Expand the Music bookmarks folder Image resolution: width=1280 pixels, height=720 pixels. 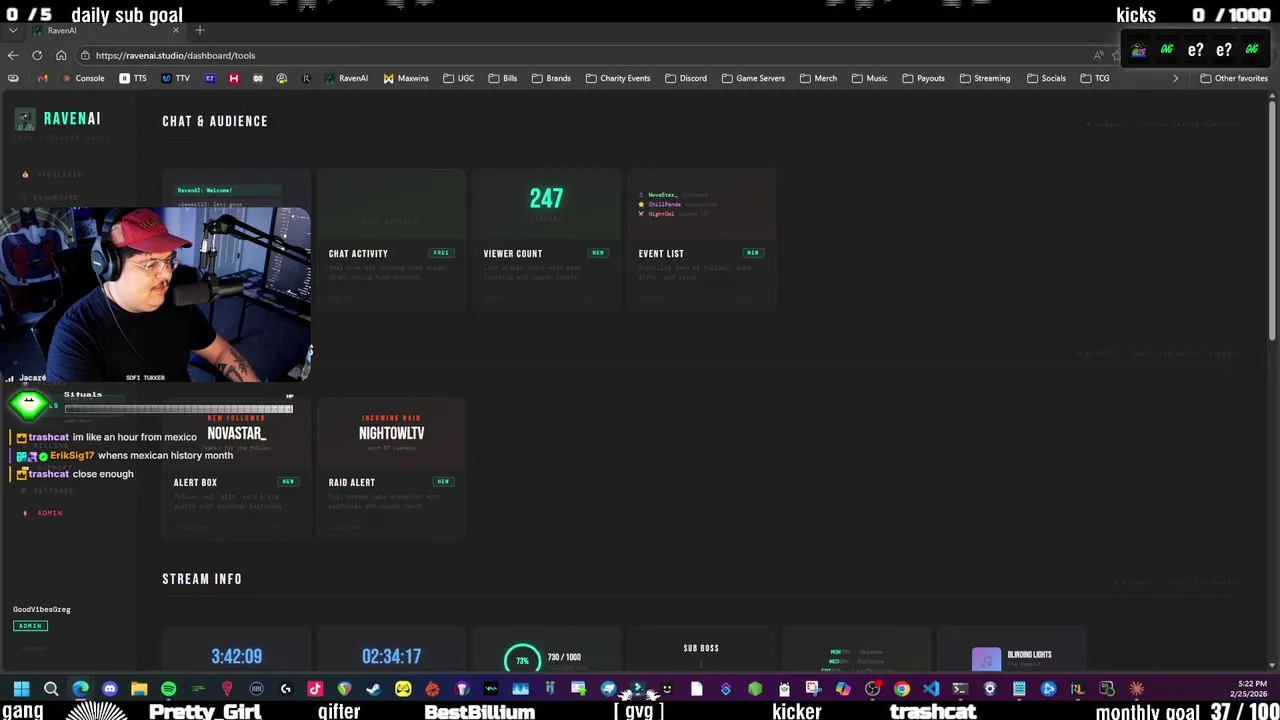[870, 78]
